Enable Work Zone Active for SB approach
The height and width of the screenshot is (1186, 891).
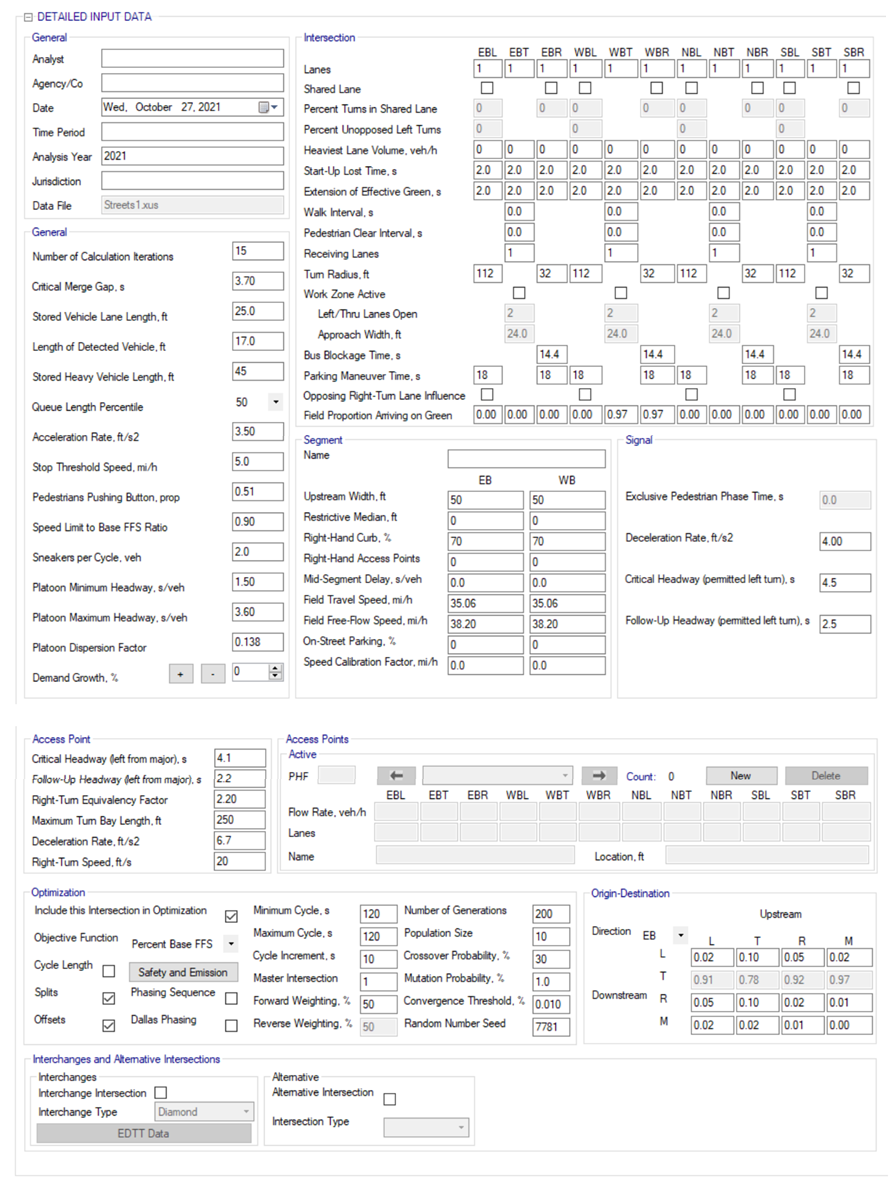click(x=821, y=293)
